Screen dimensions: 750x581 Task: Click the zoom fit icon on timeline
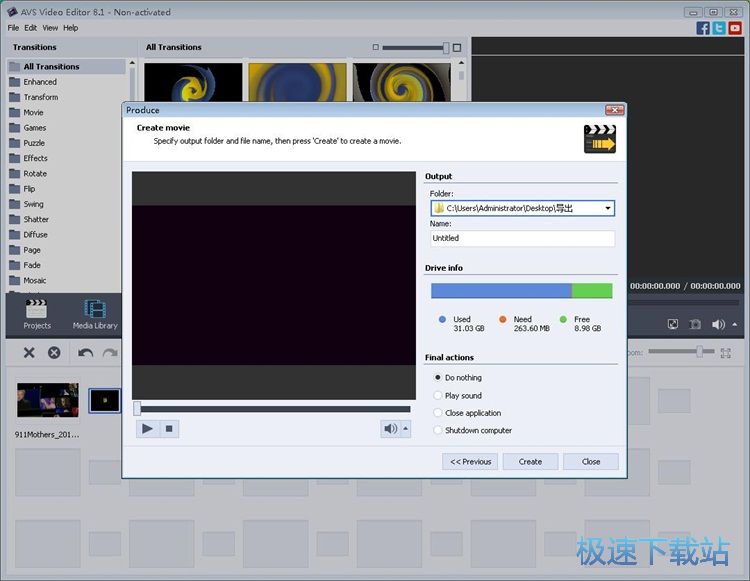click(726, 353)
